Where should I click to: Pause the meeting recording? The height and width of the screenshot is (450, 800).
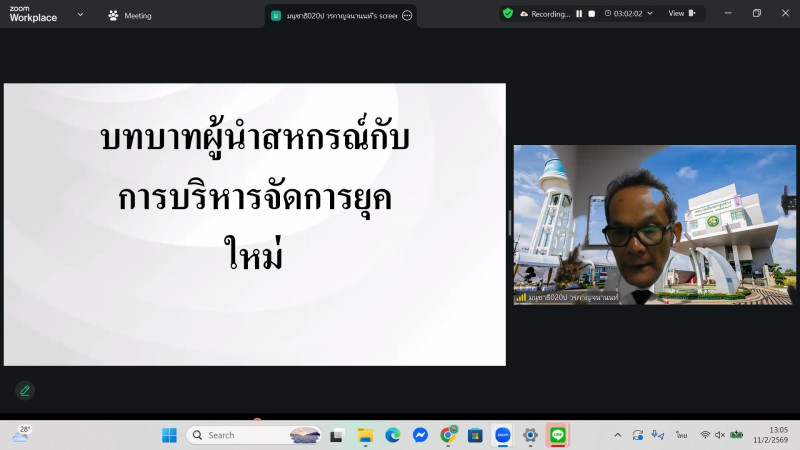click(x=579, y=14)
